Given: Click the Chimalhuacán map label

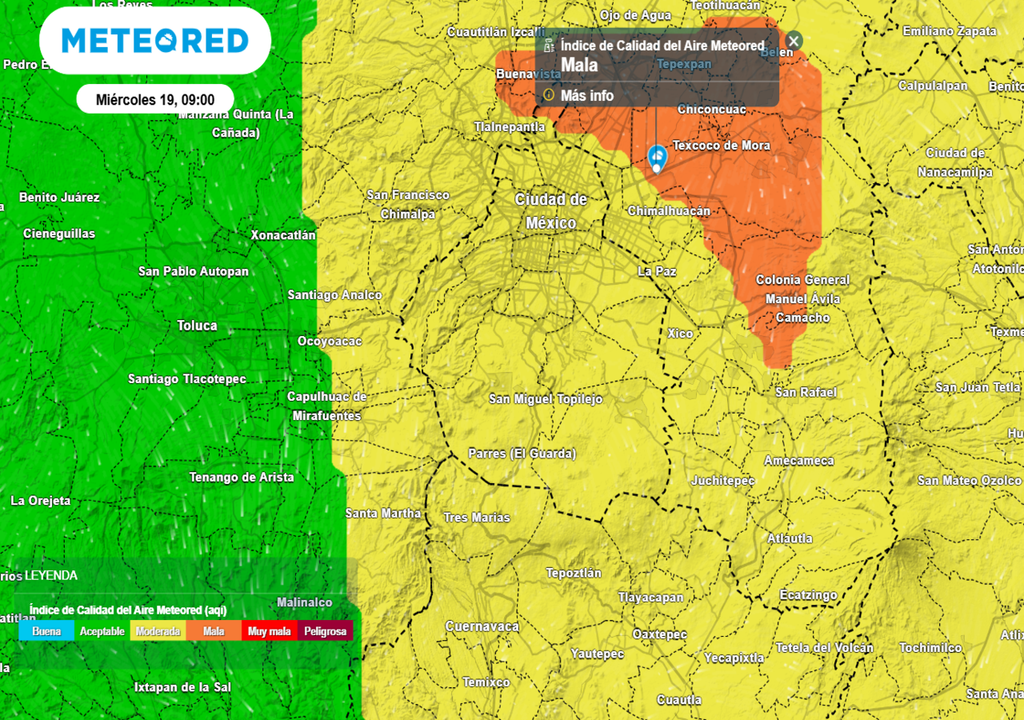Looking at the screenshot, I should point(668,211).
